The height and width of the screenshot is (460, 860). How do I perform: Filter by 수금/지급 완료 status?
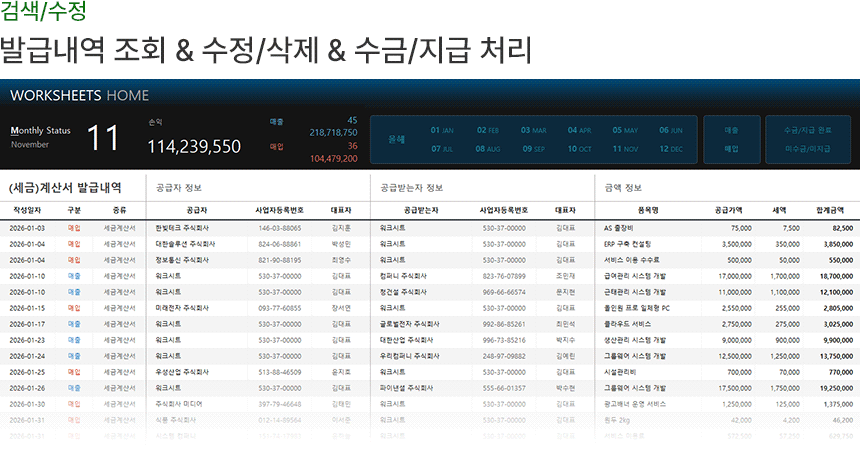pos(807,130)
